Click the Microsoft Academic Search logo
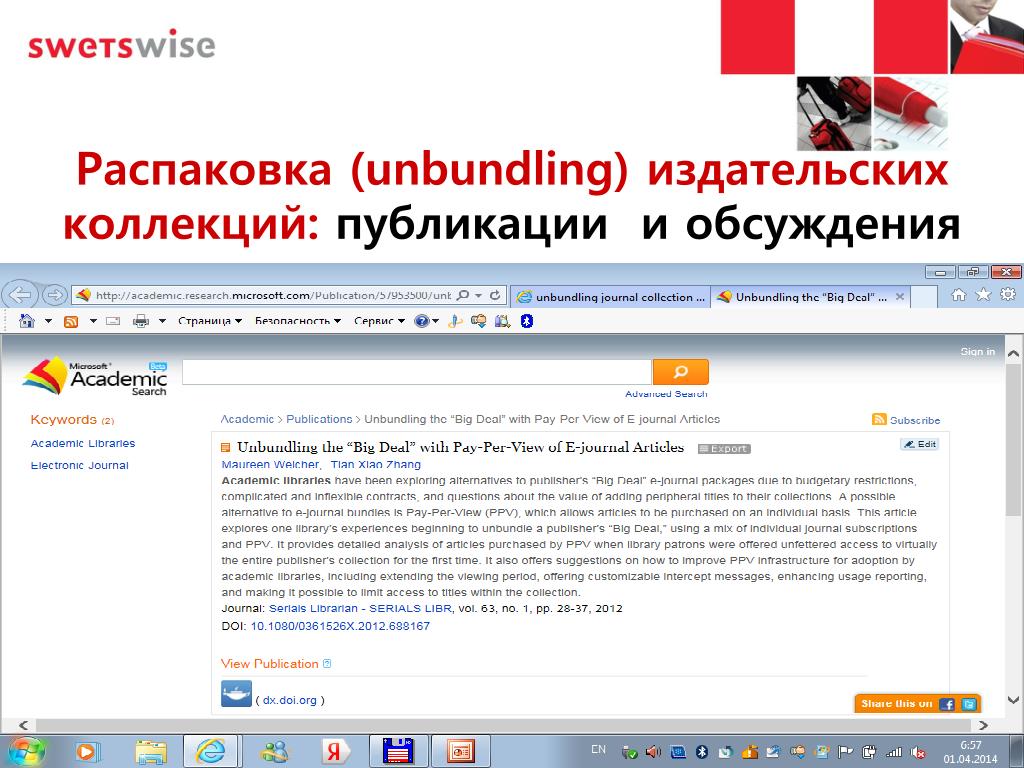This screenshot has width=1024, height=768. pyautogui.click(x=95, y=377)
